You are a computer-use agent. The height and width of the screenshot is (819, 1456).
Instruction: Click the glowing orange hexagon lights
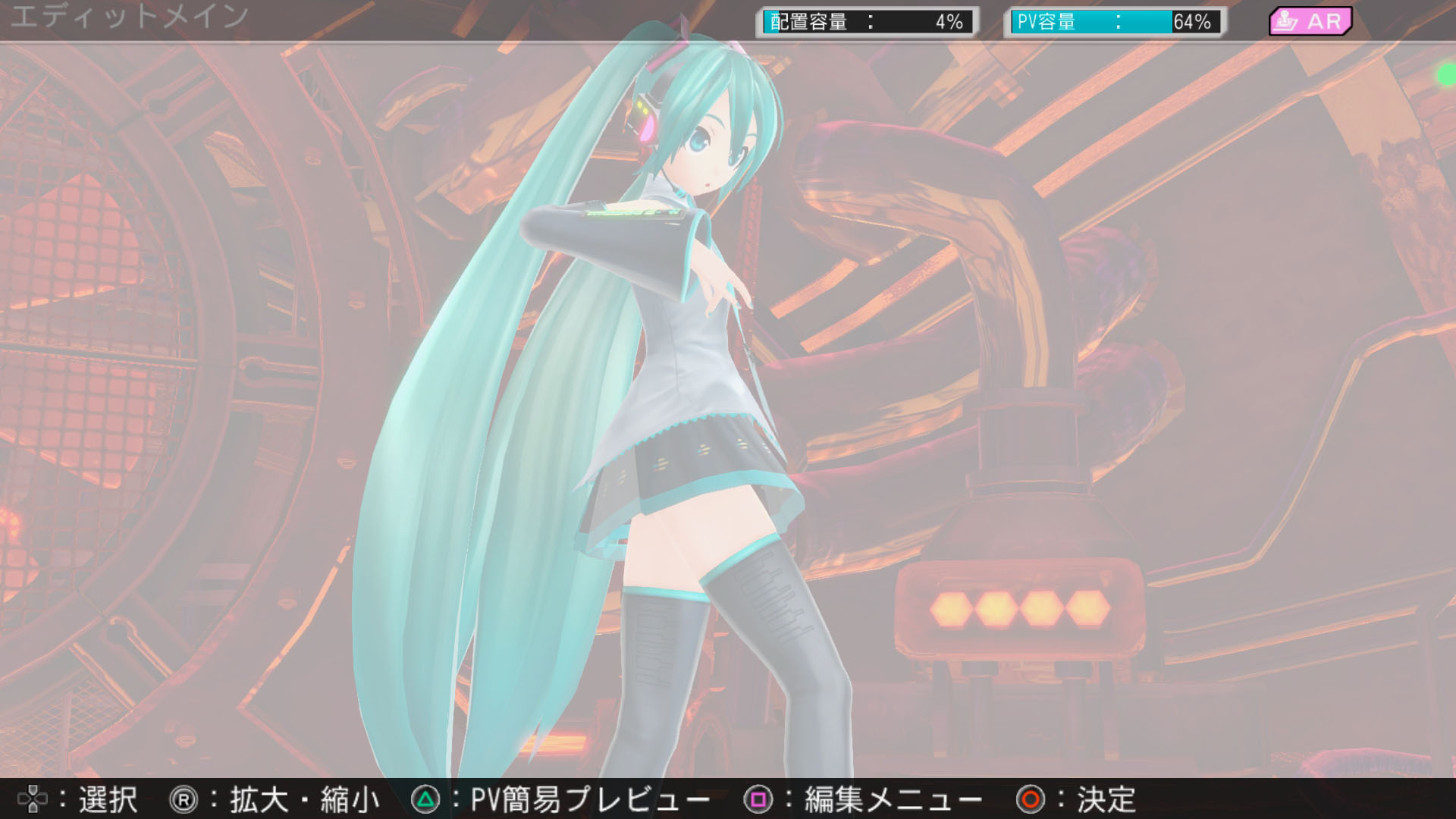point(1020,607)
